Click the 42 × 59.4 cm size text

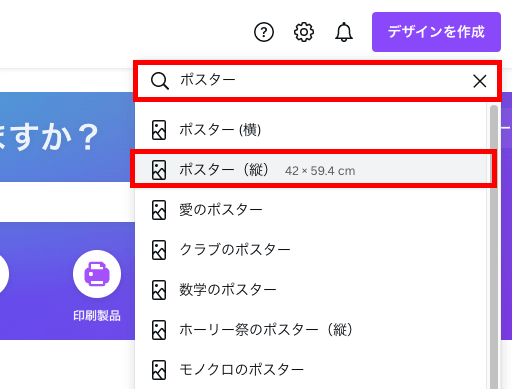point(320,171)
